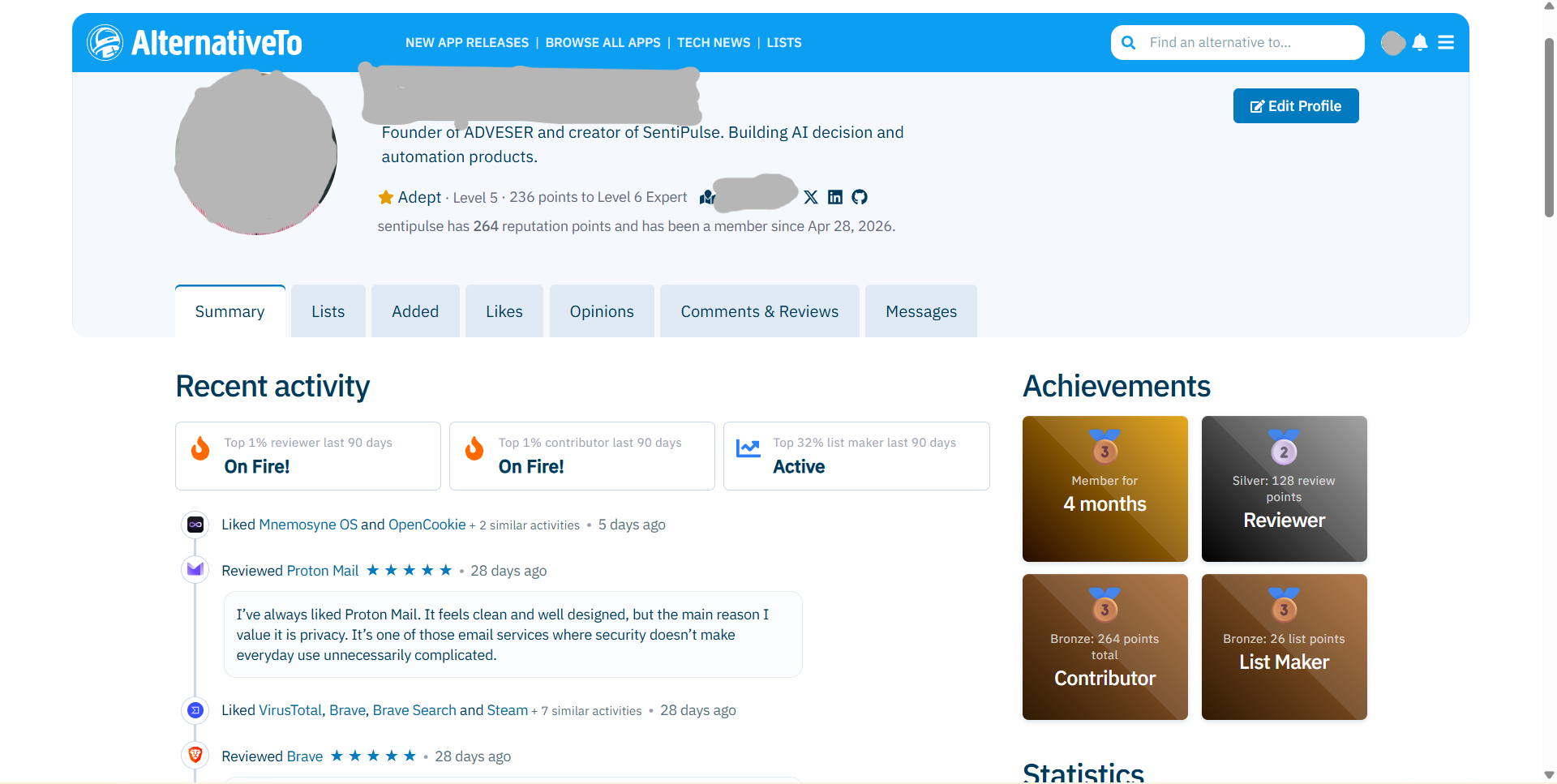Open the VirusTotal link
Screen dimensions: 1557x784
290,710
